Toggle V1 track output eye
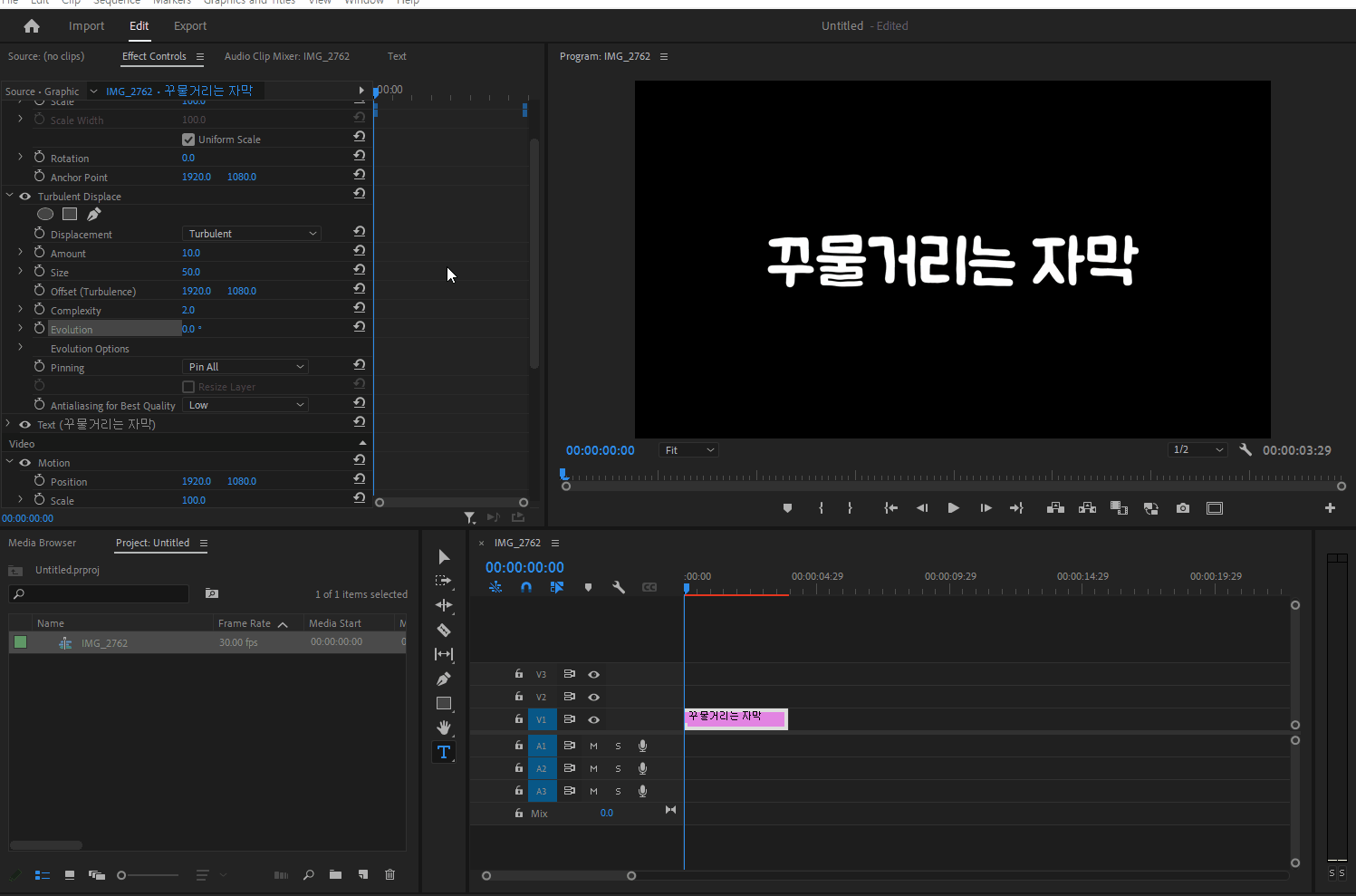Viewport: 1356px width, 896px height. pos(594,719)
